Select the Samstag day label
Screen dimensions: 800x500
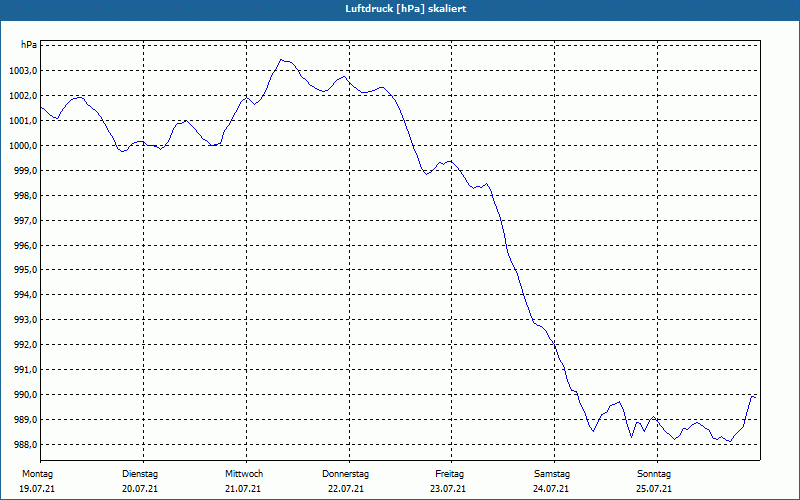[x=552, y=474]
